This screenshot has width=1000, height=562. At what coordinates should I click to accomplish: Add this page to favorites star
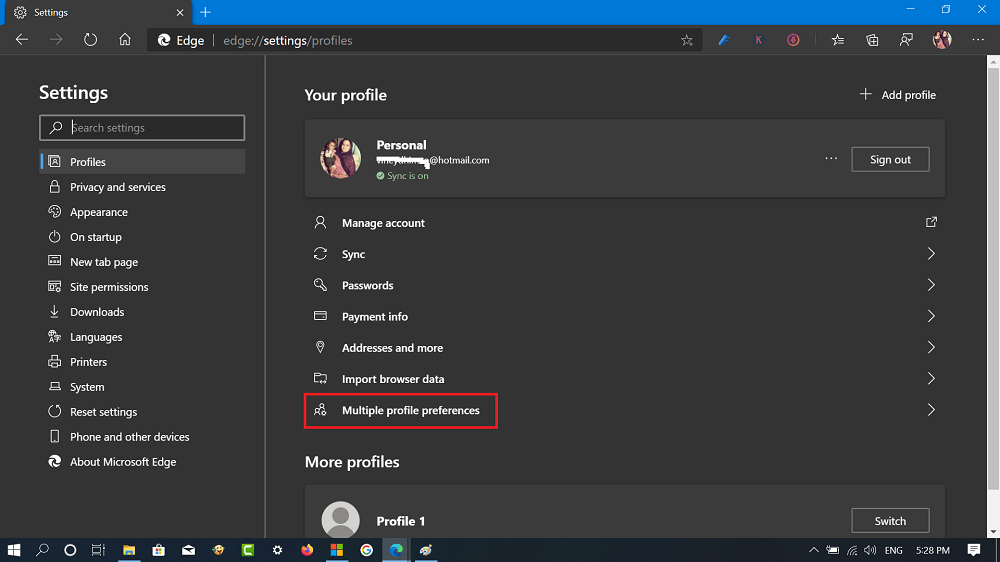[687, 40]
